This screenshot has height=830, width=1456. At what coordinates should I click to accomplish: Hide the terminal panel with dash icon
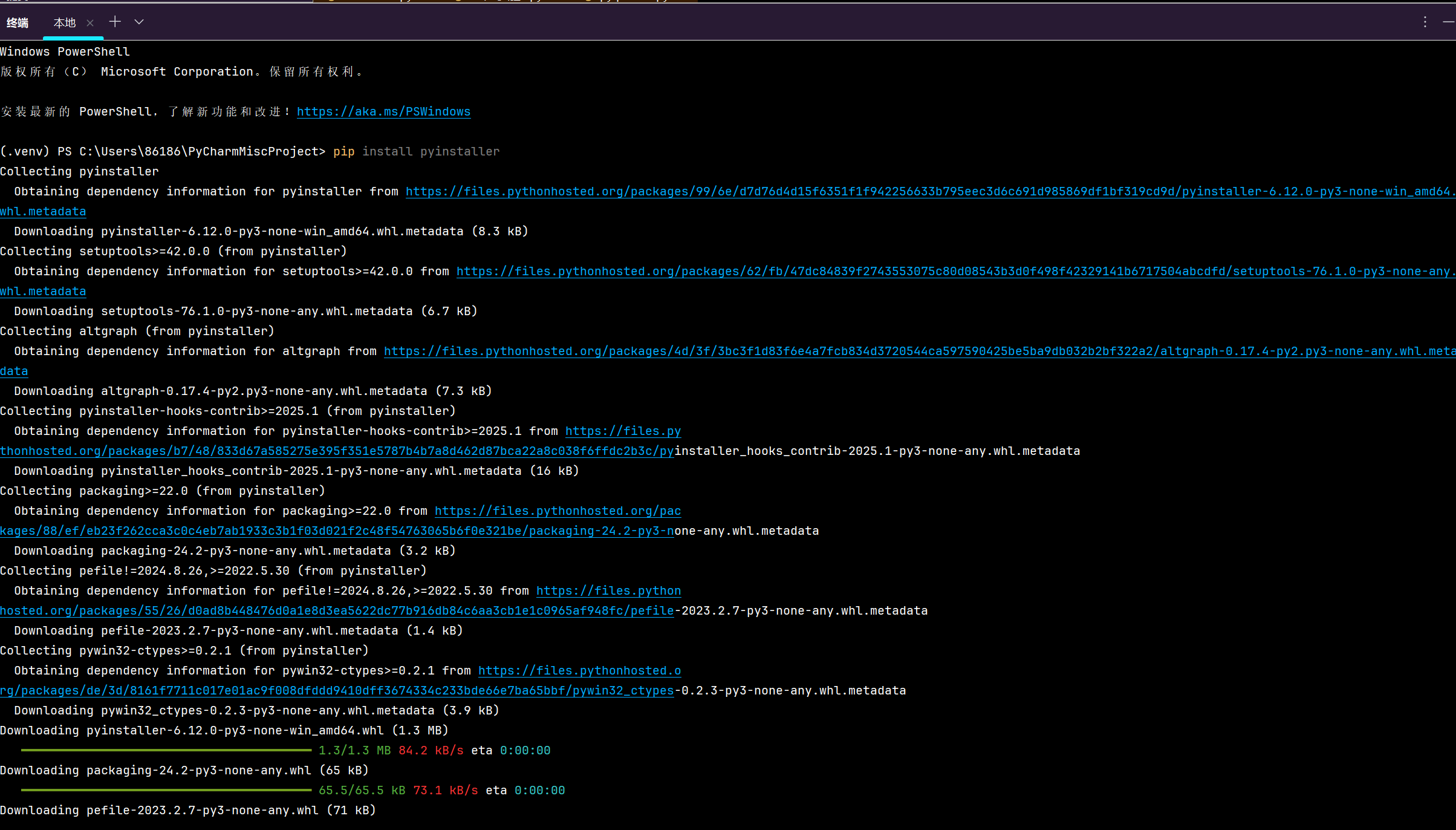point(1448,22)
